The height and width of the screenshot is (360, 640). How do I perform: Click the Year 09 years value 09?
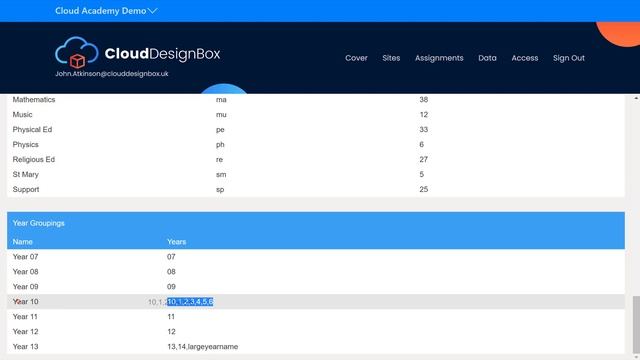(x=171, y=287)
